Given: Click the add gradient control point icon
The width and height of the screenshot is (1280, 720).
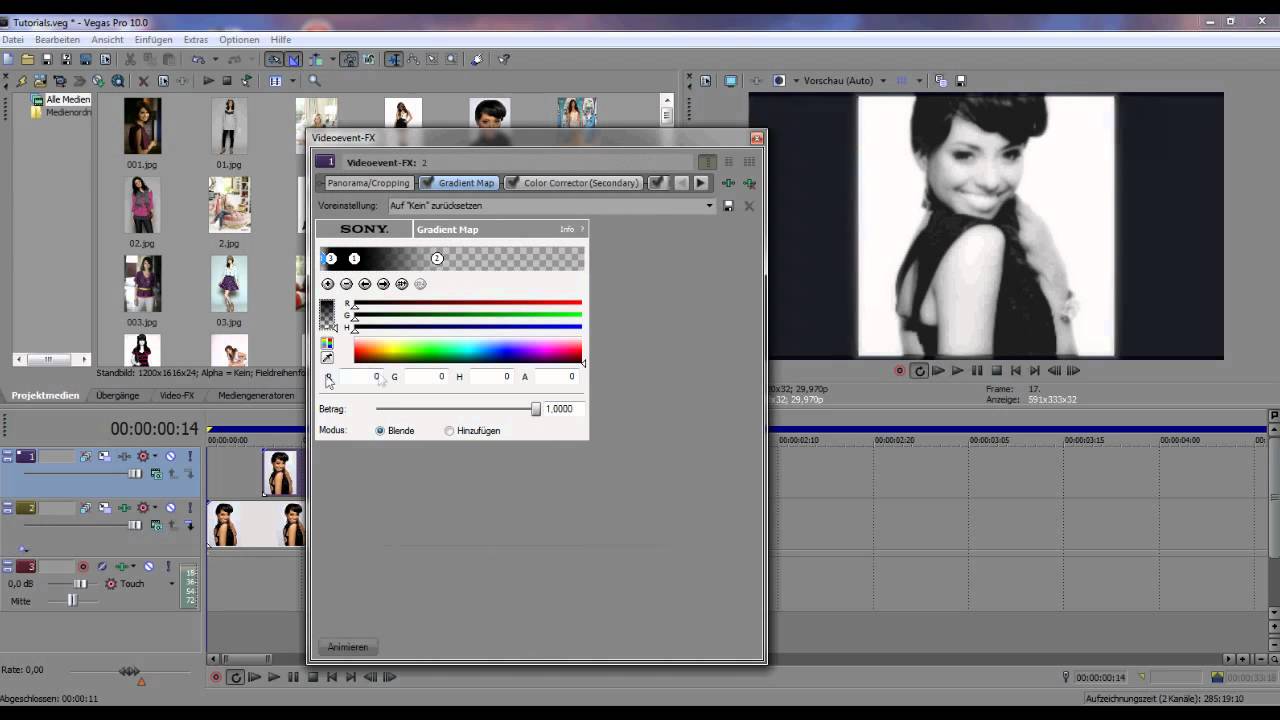Looking at the screenshot, I should [328, 284].
